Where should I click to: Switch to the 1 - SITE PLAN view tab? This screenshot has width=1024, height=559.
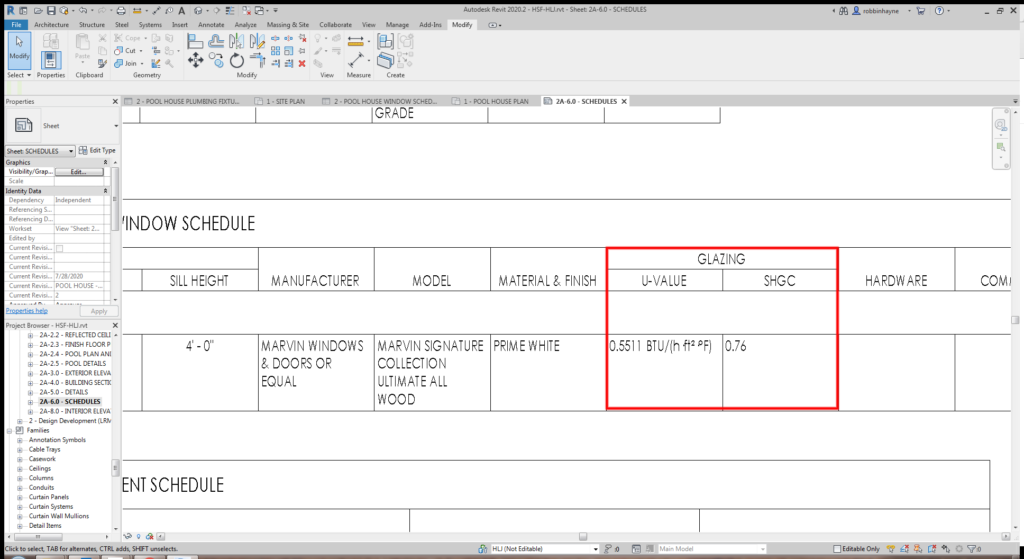[285, 101]
